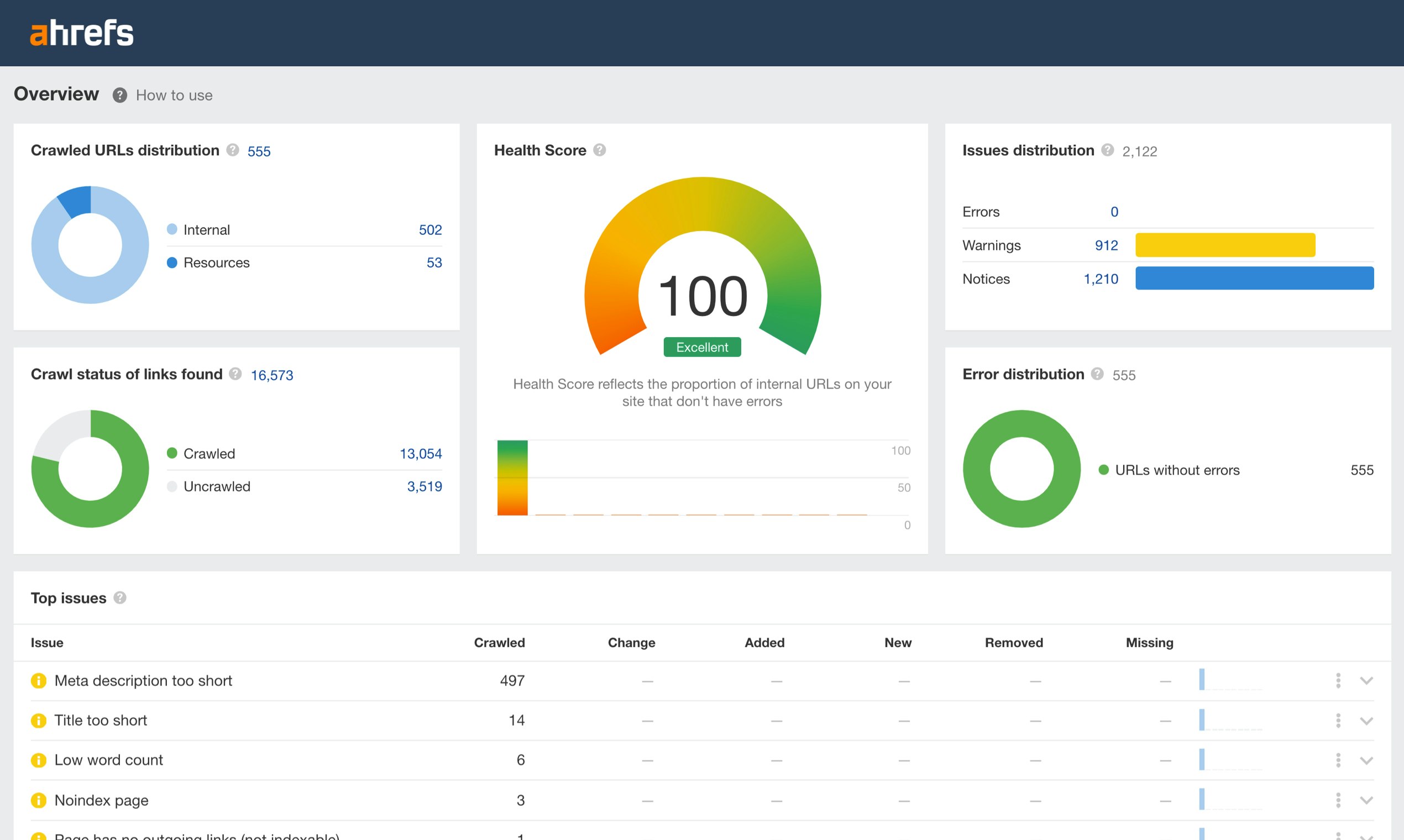Click help icon beside Crawled URLs distribution
The height and width of the screenshot is (840, 1404).
coord(233,150)
